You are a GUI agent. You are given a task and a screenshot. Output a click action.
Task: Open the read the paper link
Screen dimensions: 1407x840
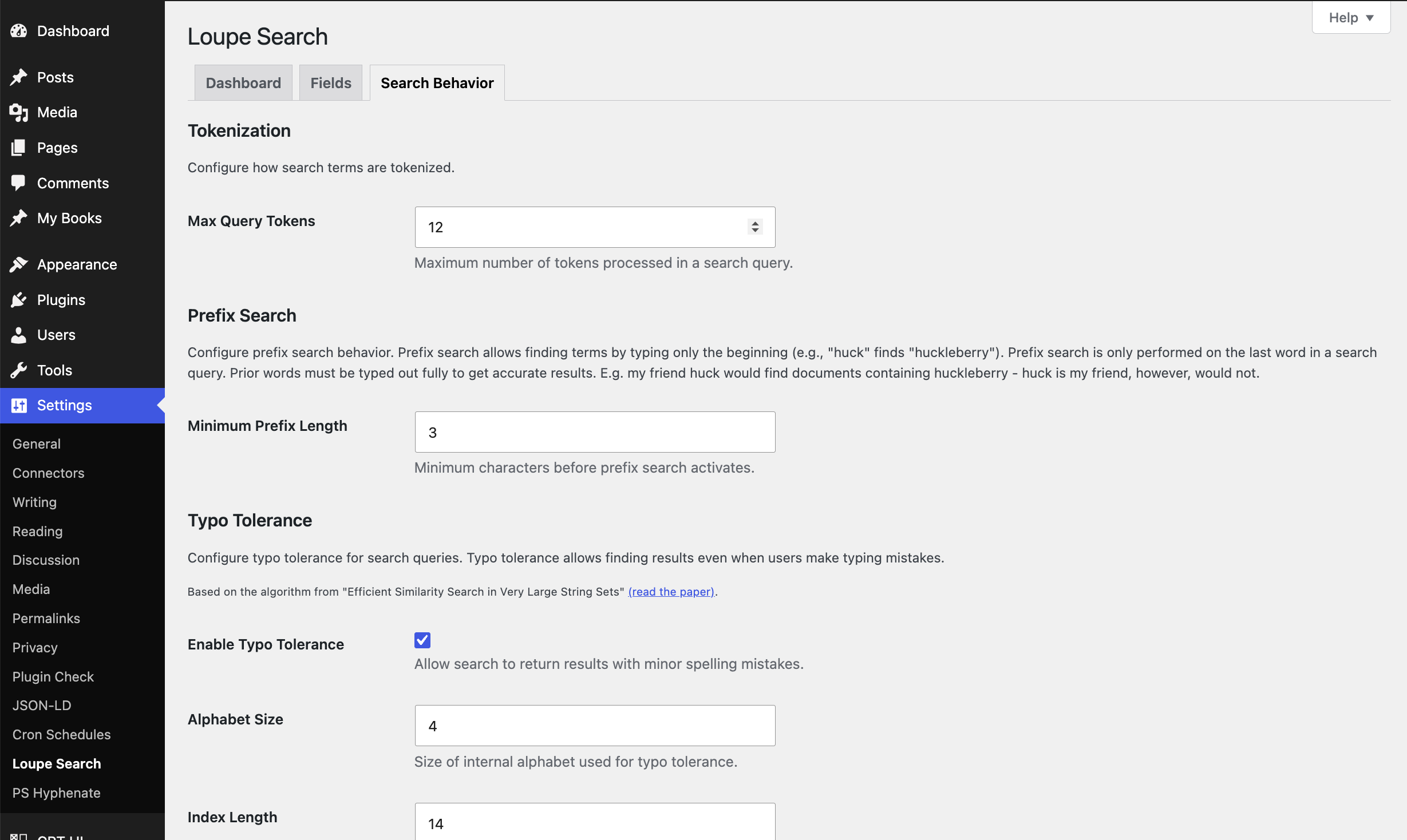[x=671, y=592]
